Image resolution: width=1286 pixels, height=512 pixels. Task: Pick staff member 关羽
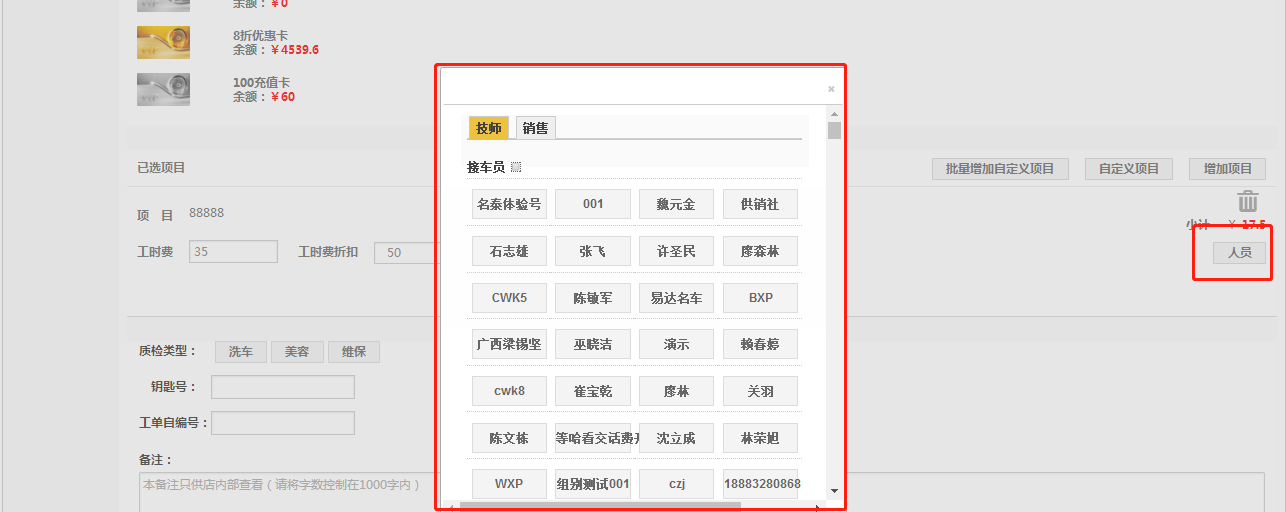tap(760, 391)
